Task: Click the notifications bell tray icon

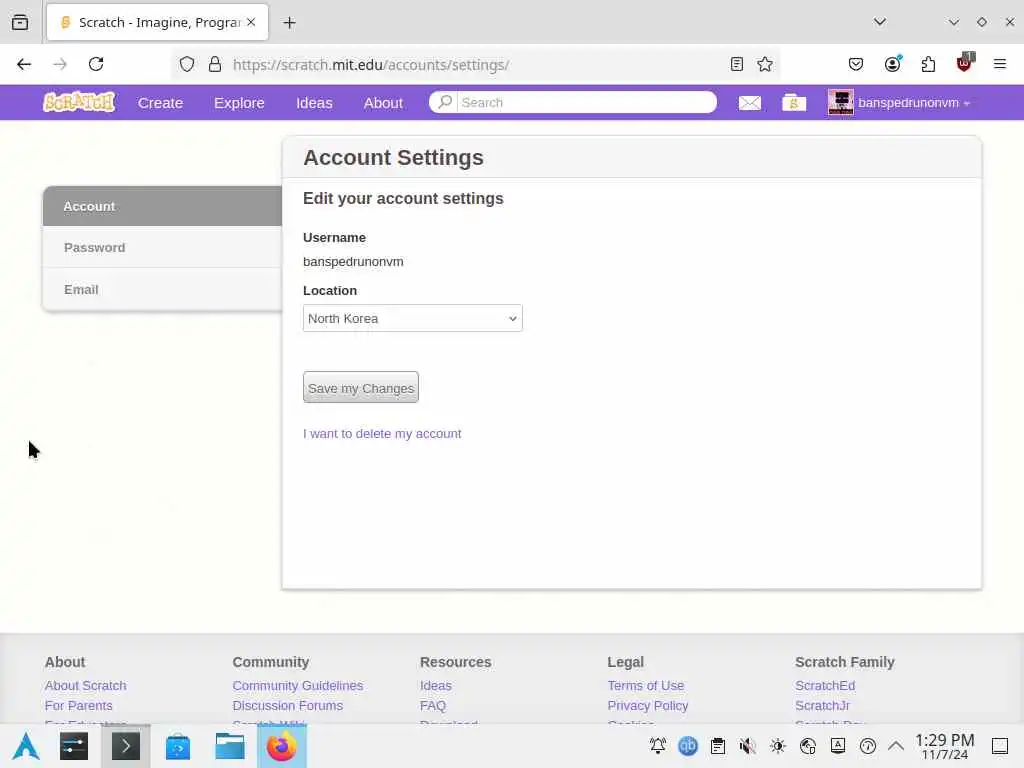Action: pos(658,746)
